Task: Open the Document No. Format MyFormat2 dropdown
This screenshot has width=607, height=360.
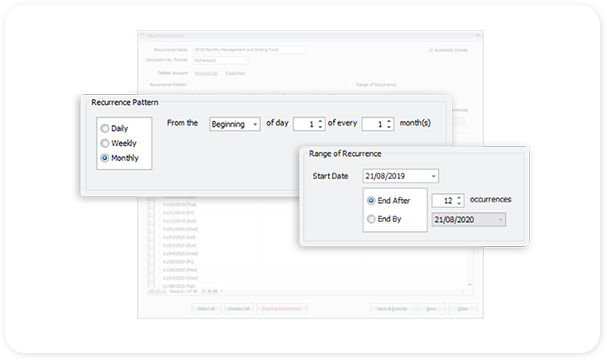Action: click(x=245, y=60)
